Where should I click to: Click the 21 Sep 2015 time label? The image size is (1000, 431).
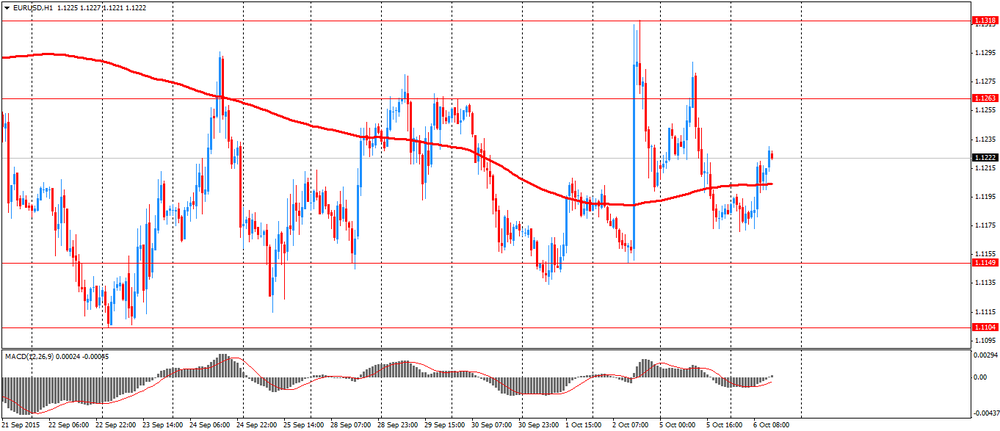coord(20,423)
